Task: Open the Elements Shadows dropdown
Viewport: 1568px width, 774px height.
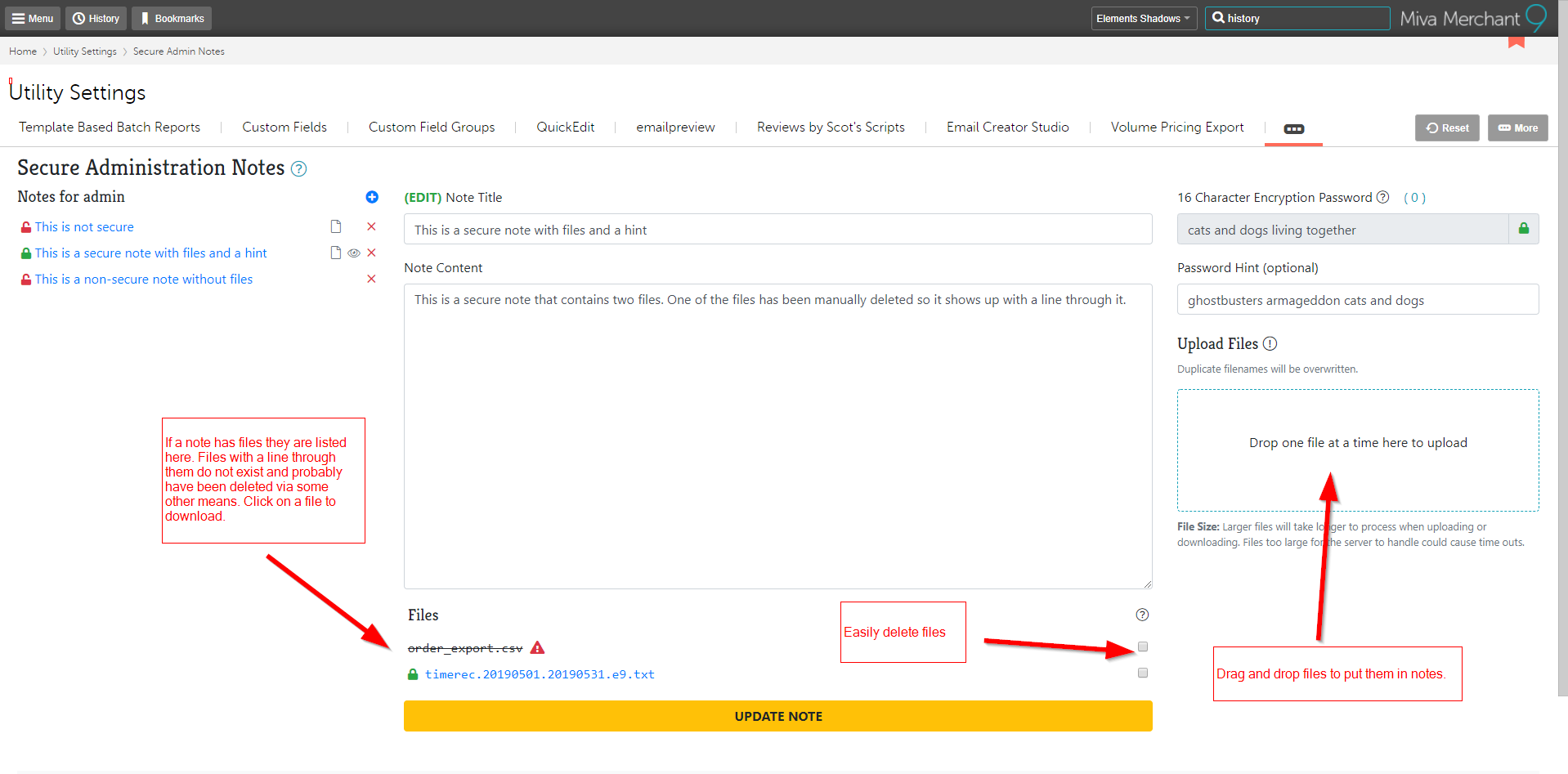Action: pyautogui.click(x=1143, y=18)
